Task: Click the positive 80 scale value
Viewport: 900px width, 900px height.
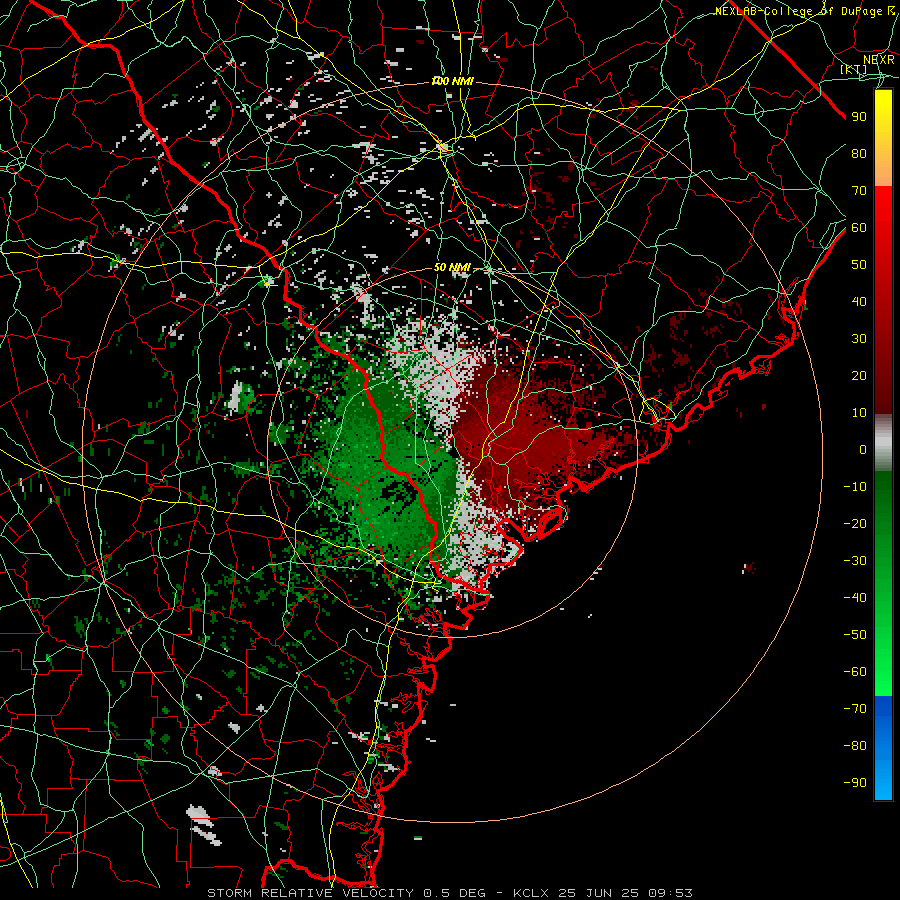Action: pos(859,153)
